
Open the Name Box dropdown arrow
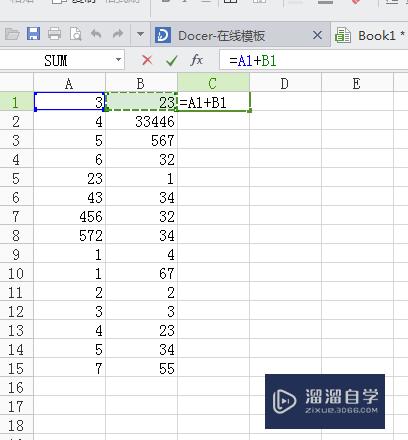pyautogui.click(x=118, y=60)
